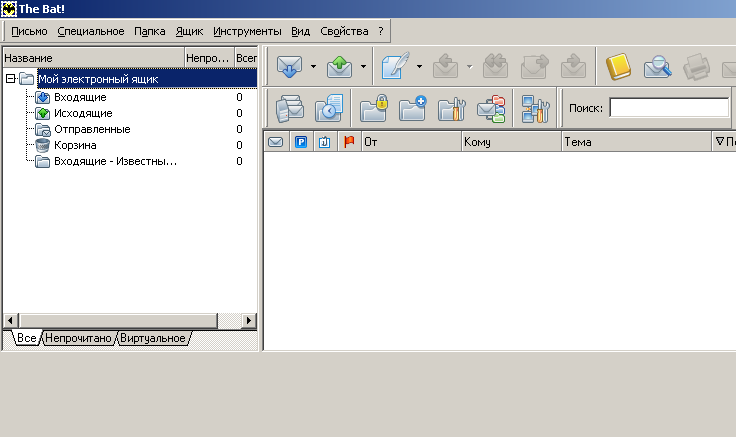The image size is (736, 437).
Task: Open folder properties with tools icon
Action: [x=452, y=108]
